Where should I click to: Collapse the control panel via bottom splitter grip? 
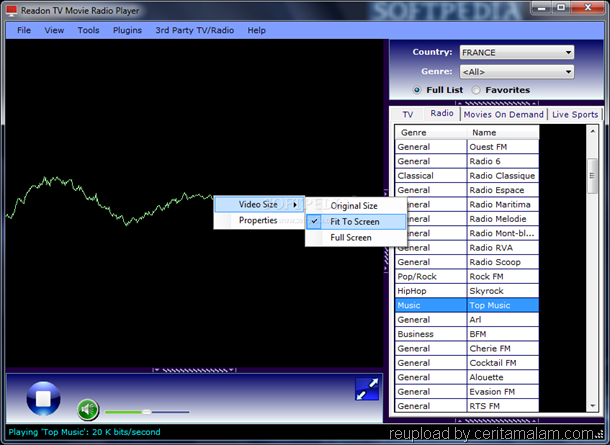click(194, 370)
